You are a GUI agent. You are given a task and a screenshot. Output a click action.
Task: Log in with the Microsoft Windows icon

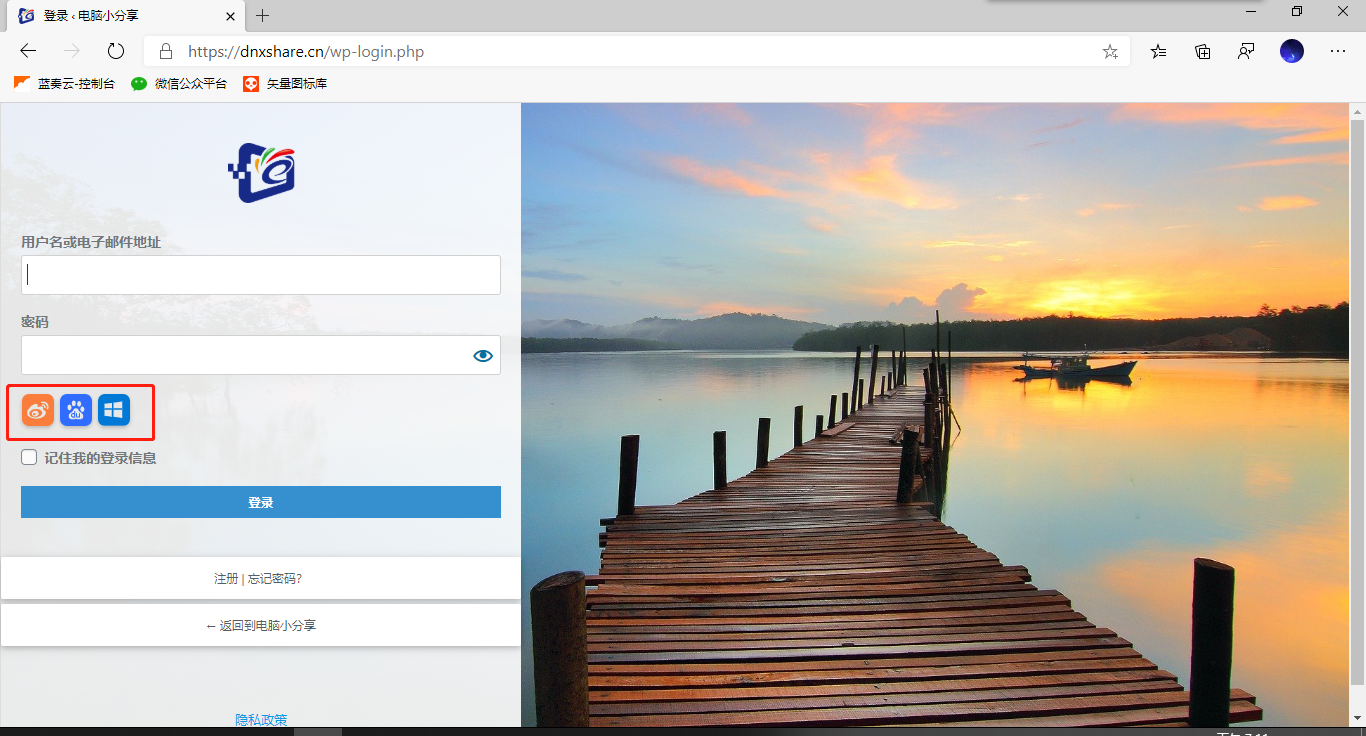click(114, 410)
